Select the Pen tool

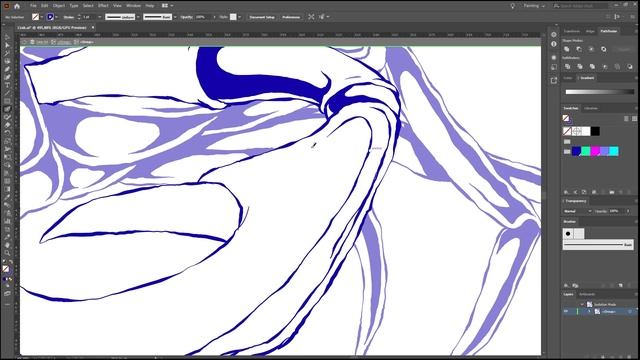pos(7,69)
